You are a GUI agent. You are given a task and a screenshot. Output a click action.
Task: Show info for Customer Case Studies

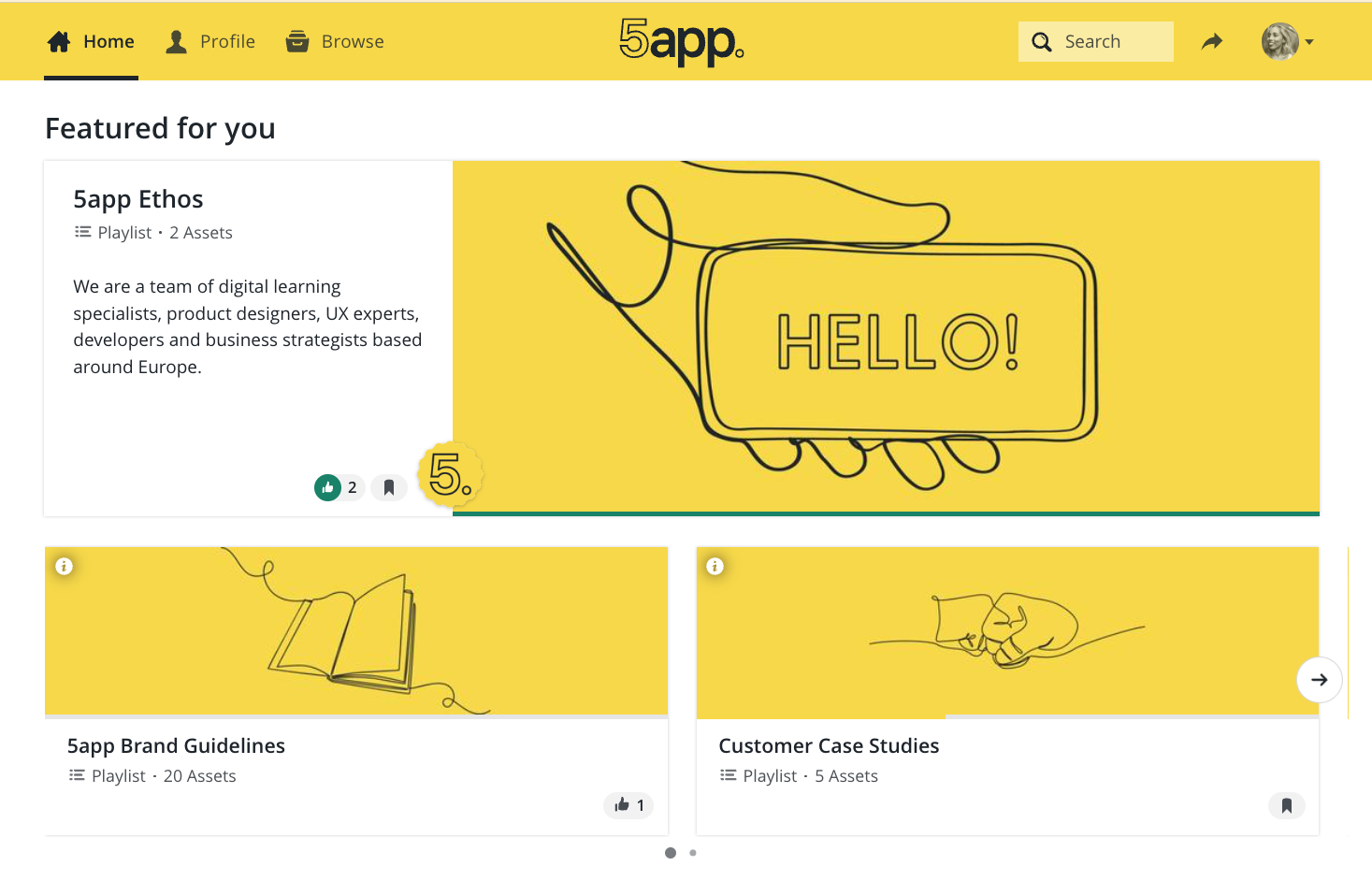pyautogui.click(x=715, y=566)
